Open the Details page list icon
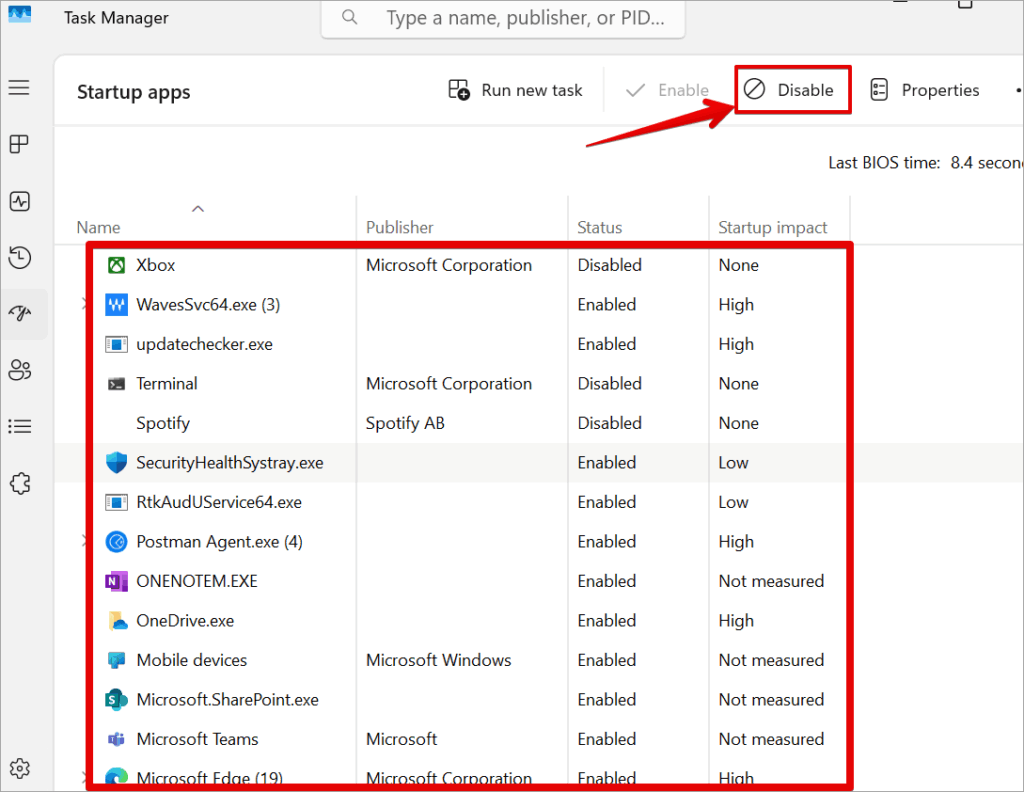The height and width of the screenshot is (792, 1024). 19,427
